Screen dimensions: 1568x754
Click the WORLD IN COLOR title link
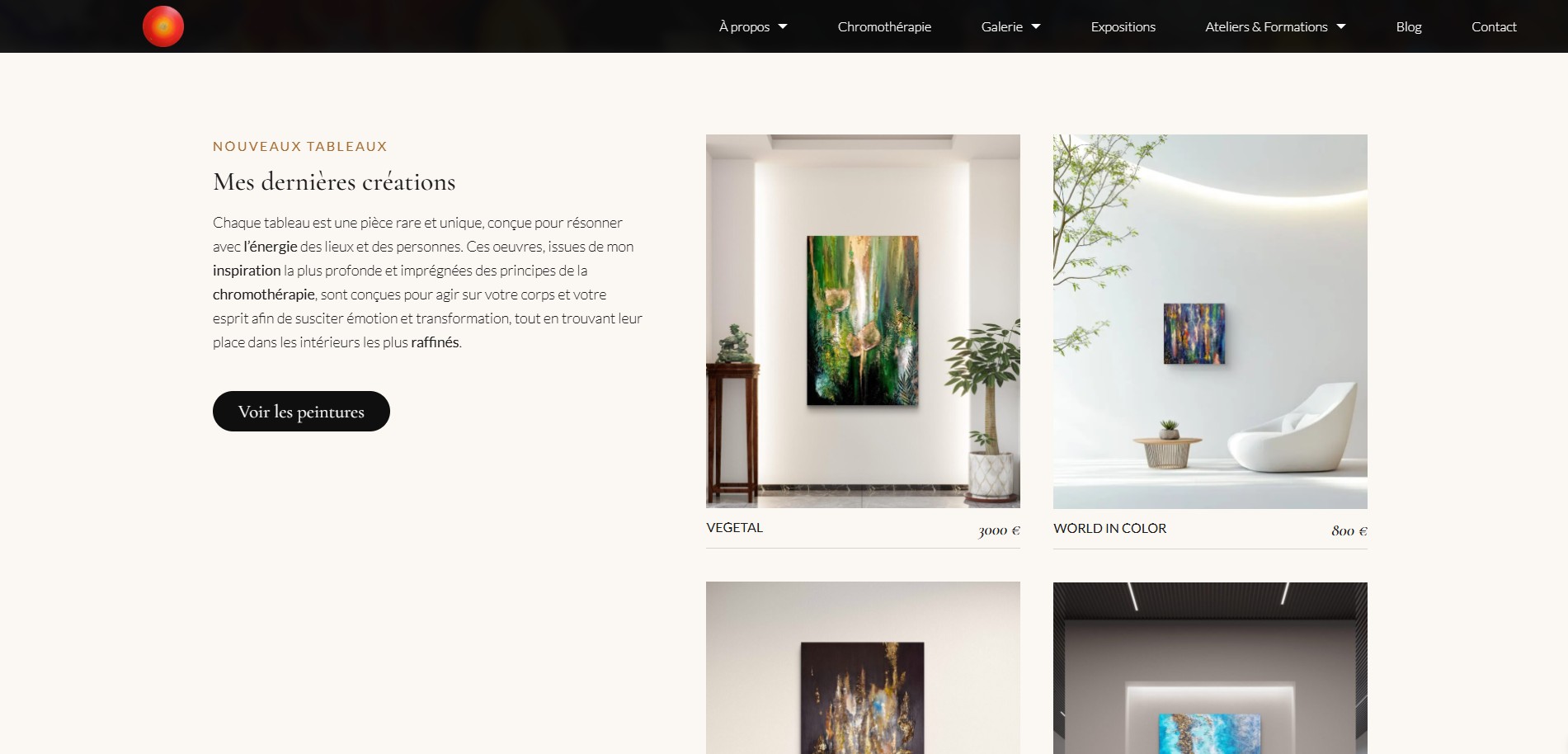click(x=1109, y=528)
